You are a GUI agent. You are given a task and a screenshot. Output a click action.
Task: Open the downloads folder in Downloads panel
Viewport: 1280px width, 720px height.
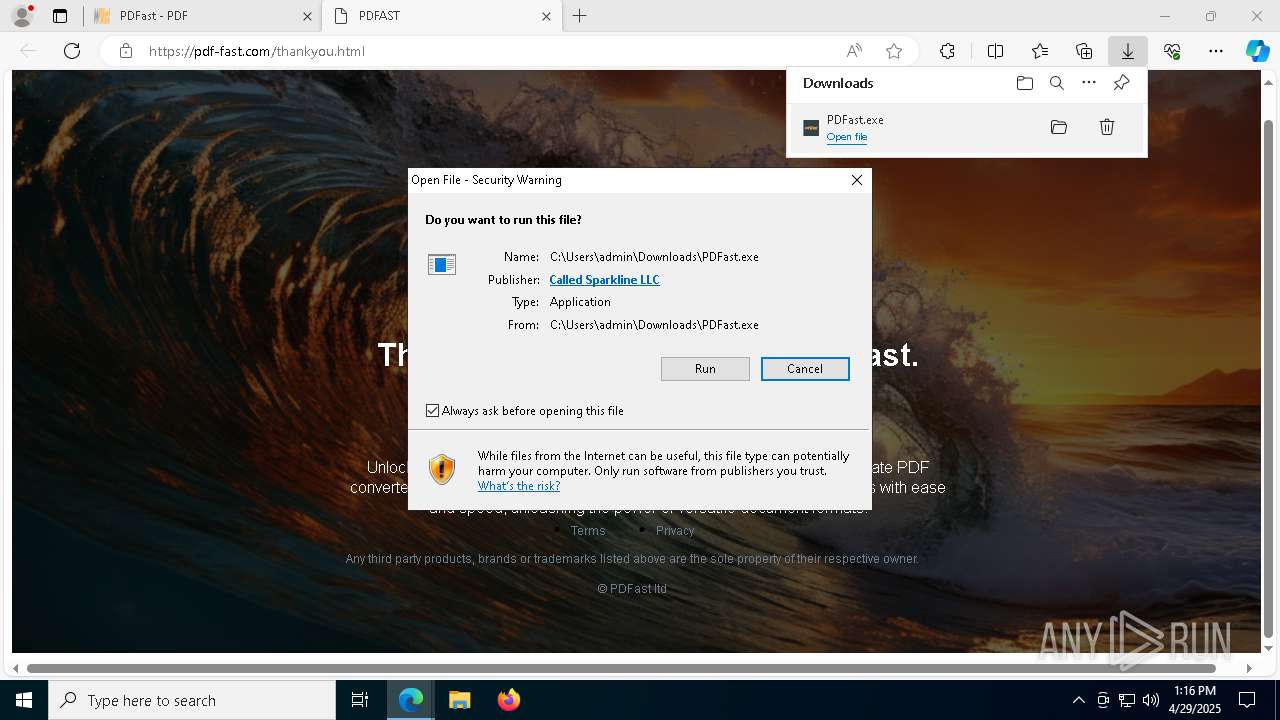1024,83
